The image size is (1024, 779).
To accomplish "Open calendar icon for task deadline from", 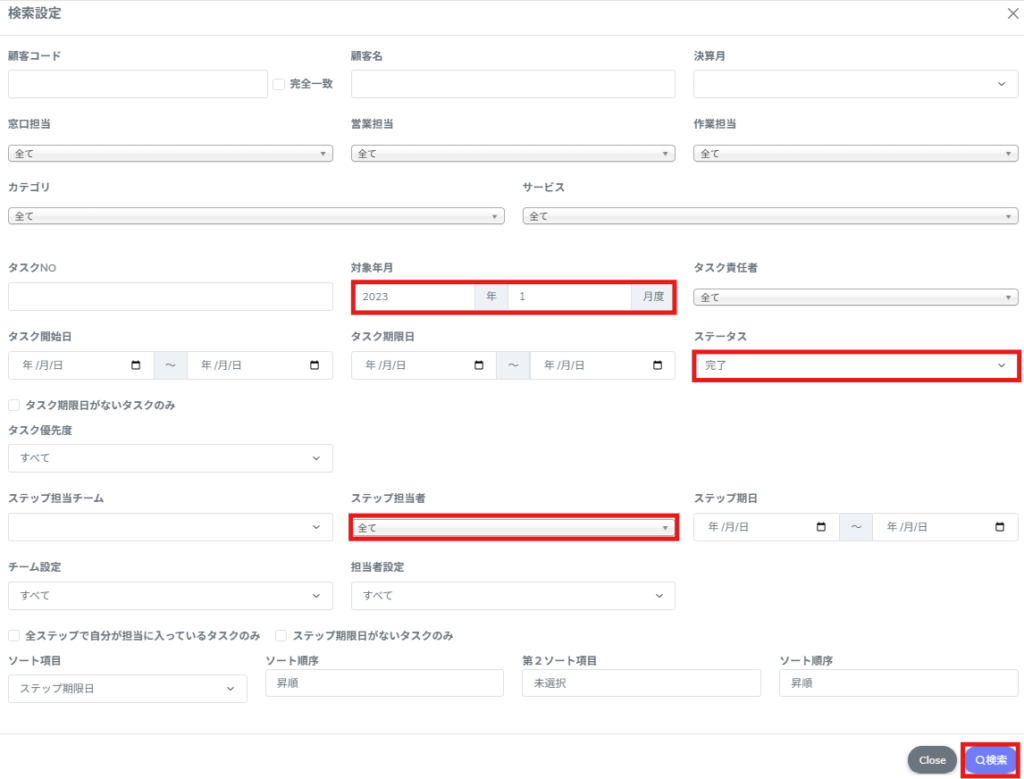I will coord(479,366).
